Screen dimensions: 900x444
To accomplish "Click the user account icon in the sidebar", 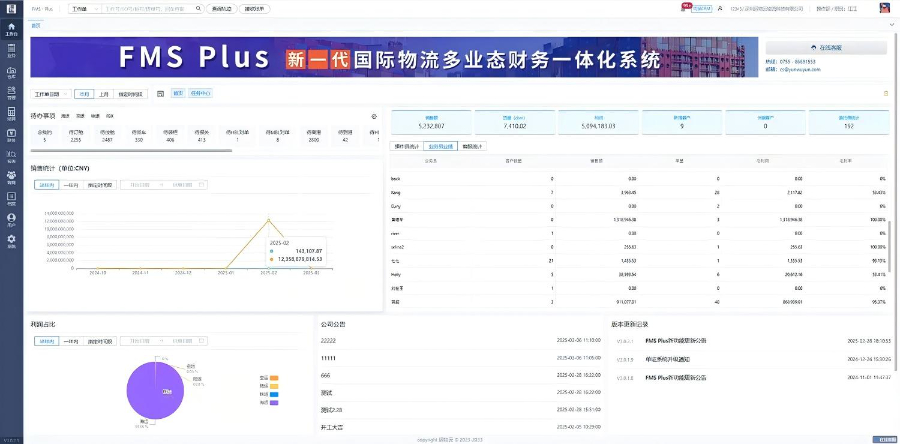I will pos(11,218).
